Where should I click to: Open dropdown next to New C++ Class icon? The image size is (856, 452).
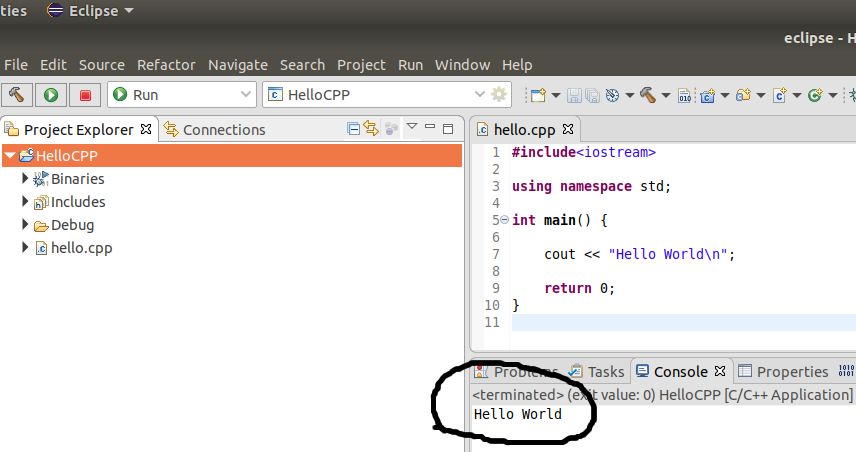click(x=833, y=96)
